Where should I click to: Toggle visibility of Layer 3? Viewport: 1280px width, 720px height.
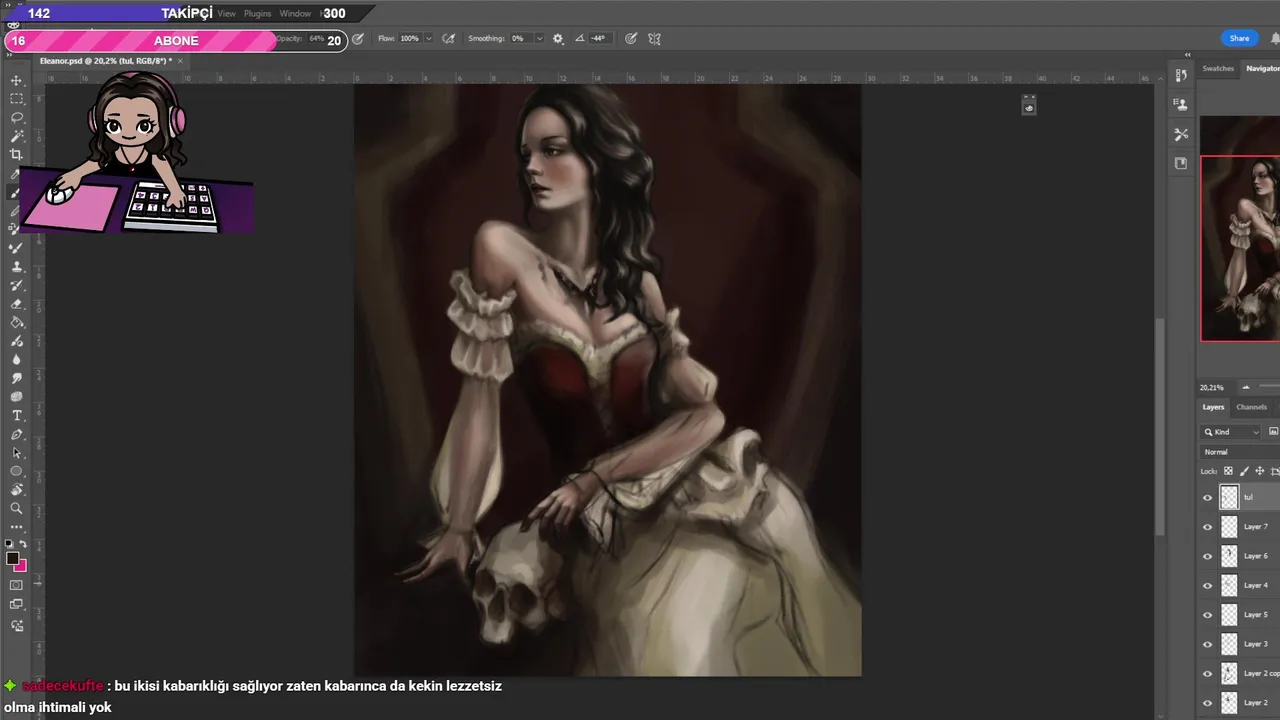(1207, 644)
